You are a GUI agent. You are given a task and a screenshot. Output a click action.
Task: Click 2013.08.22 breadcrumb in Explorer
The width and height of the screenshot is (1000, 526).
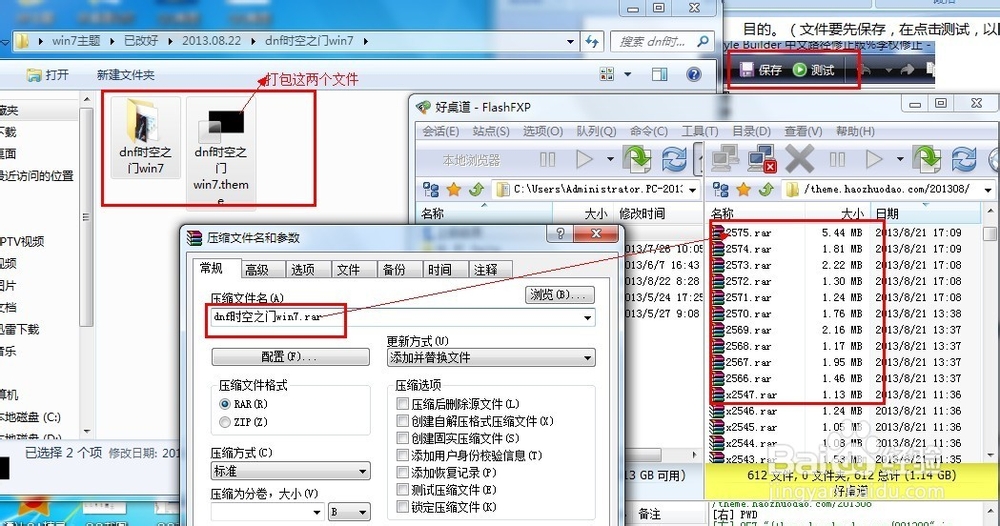[x=212, y=41]
